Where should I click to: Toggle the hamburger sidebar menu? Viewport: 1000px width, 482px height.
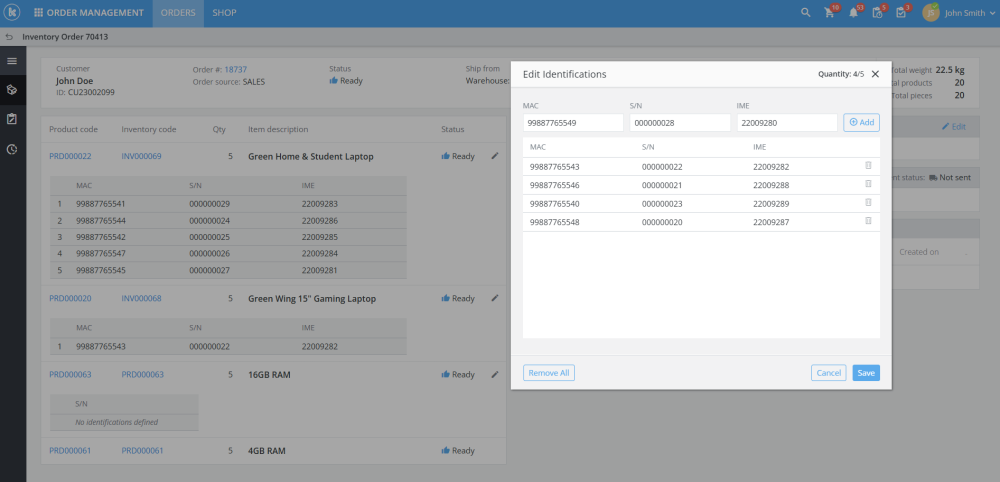click(x=12, y=61)
